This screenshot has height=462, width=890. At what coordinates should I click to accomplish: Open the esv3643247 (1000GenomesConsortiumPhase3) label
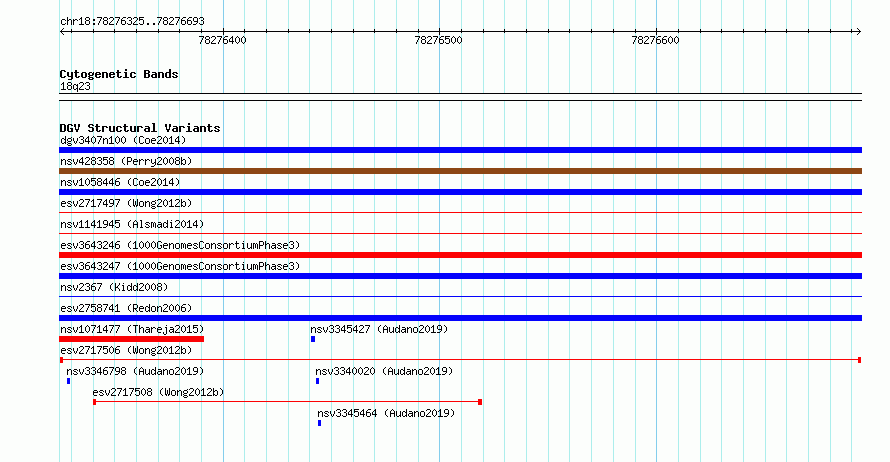tap(180, 266)
